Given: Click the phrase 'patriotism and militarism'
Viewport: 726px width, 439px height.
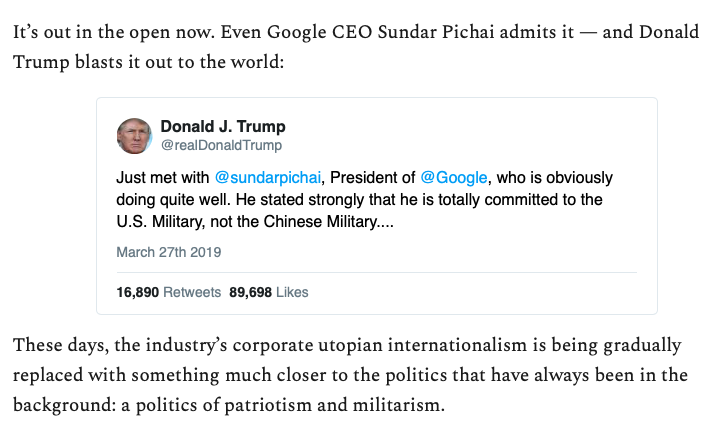Looking at the screenshot, I should coord(332,405).
